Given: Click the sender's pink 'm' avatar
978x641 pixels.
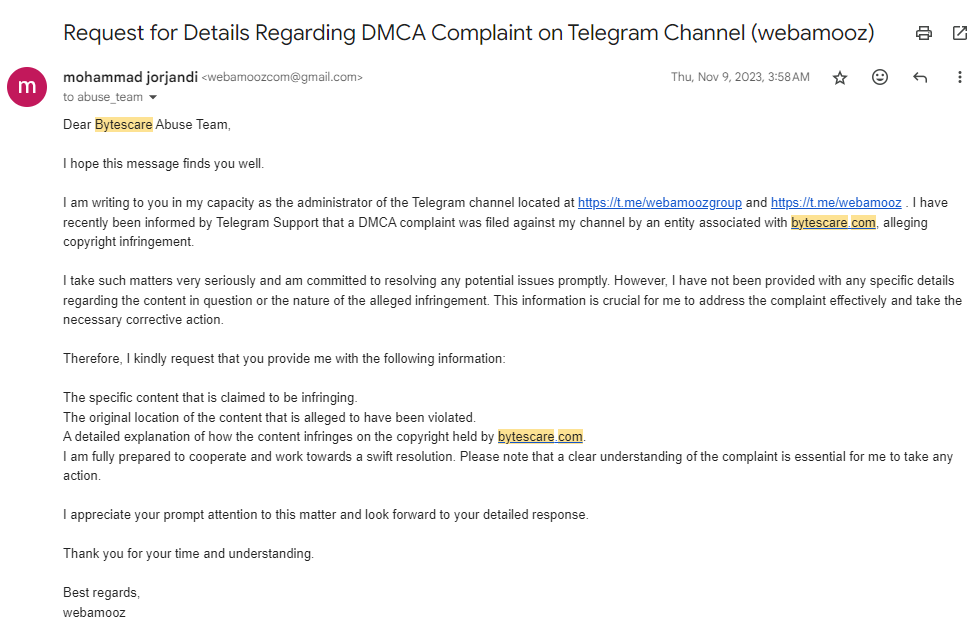Looking at the screenshot, I should 27,87.
